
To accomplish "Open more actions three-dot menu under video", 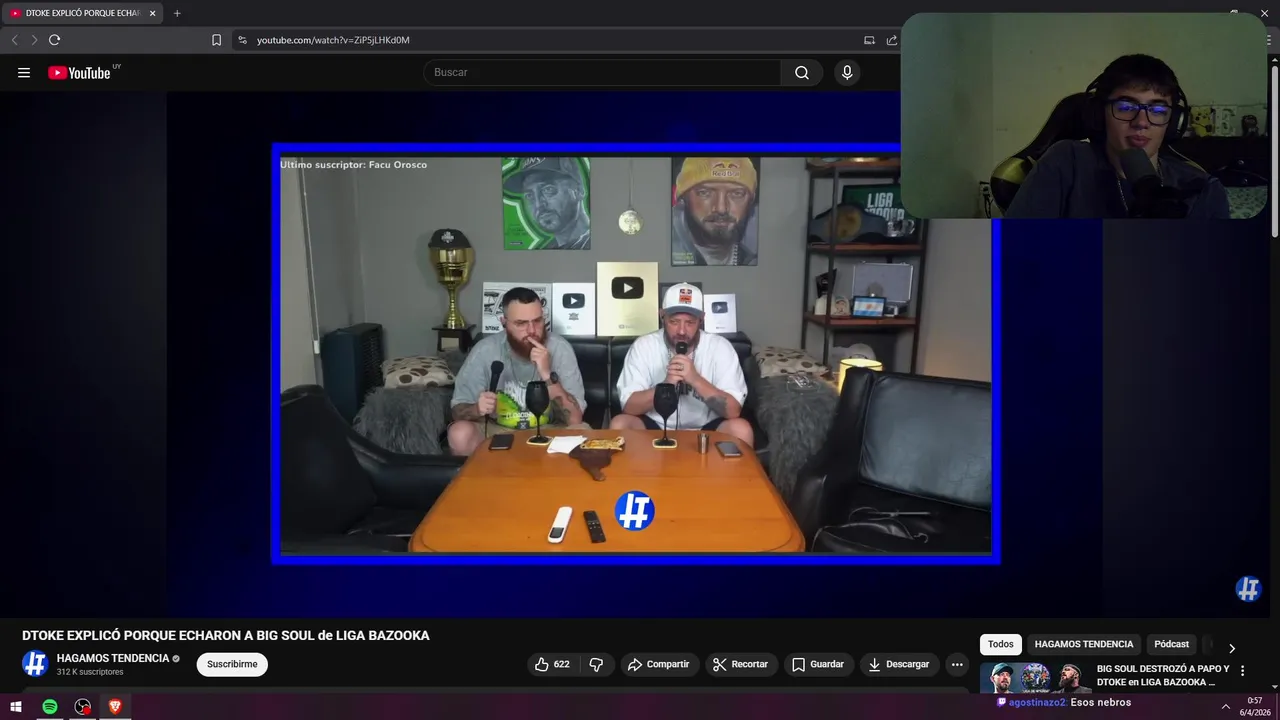I will (x=957, y=664).
